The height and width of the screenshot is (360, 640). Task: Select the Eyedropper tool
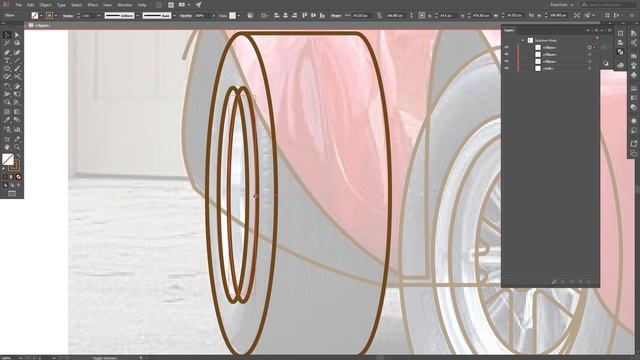(x=7, y=120)
